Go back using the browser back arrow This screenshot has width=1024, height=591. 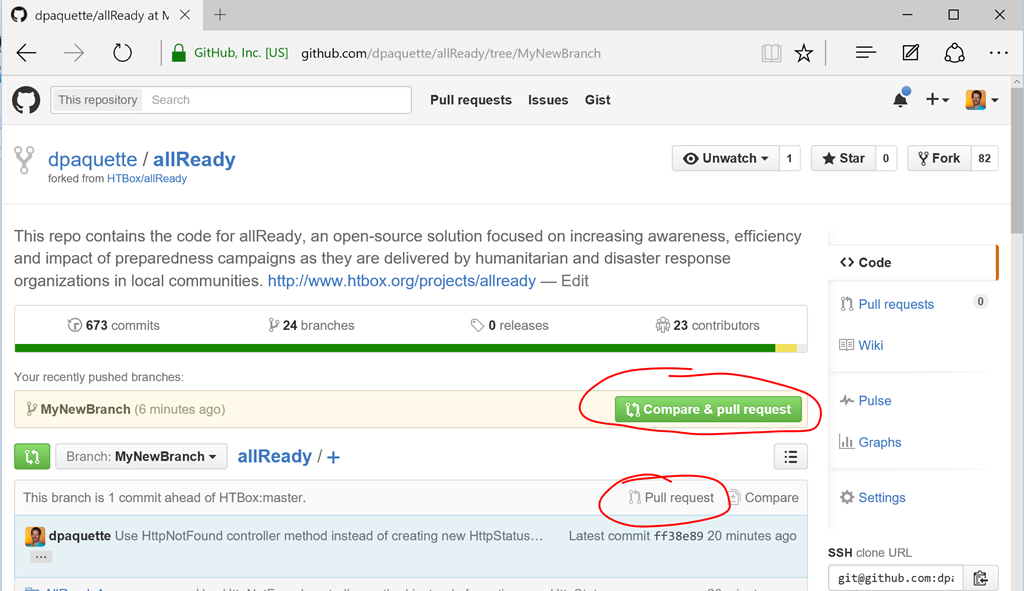point(27,53)
